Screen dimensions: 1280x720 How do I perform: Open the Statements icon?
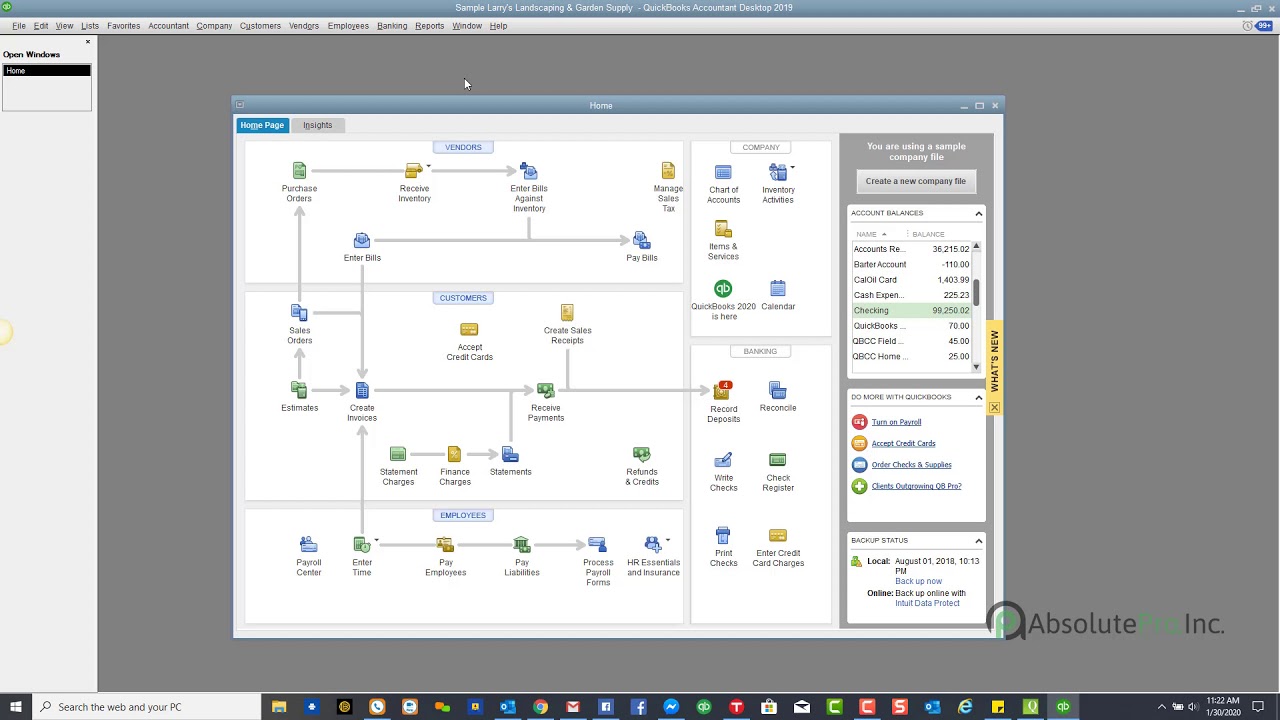coord(510,455)
